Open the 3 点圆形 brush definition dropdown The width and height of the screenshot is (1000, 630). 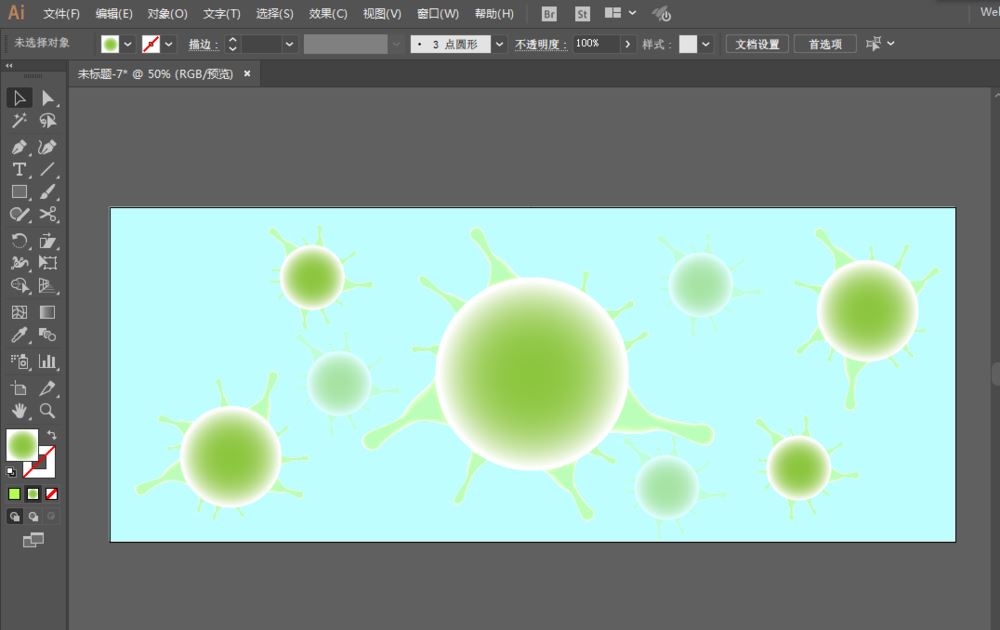[498, 43]
